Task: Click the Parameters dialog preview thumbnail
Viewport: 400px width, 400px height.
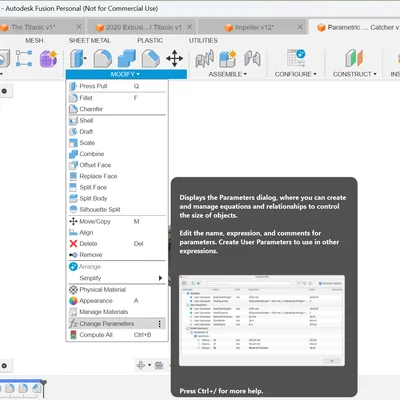Action: (262, 320)
